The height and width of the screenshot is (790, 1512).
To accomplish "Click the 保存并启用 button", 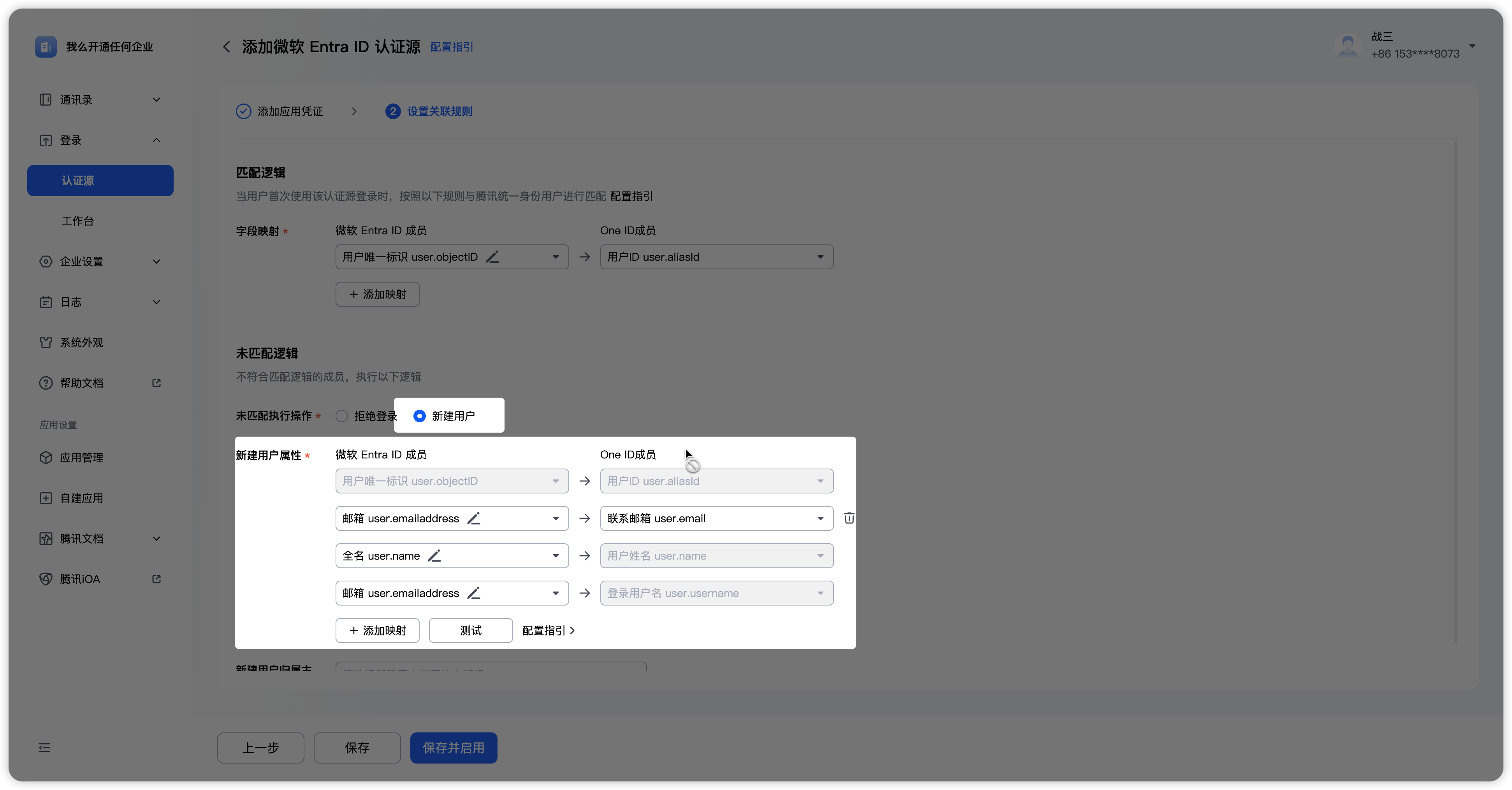I will (453, 747).
